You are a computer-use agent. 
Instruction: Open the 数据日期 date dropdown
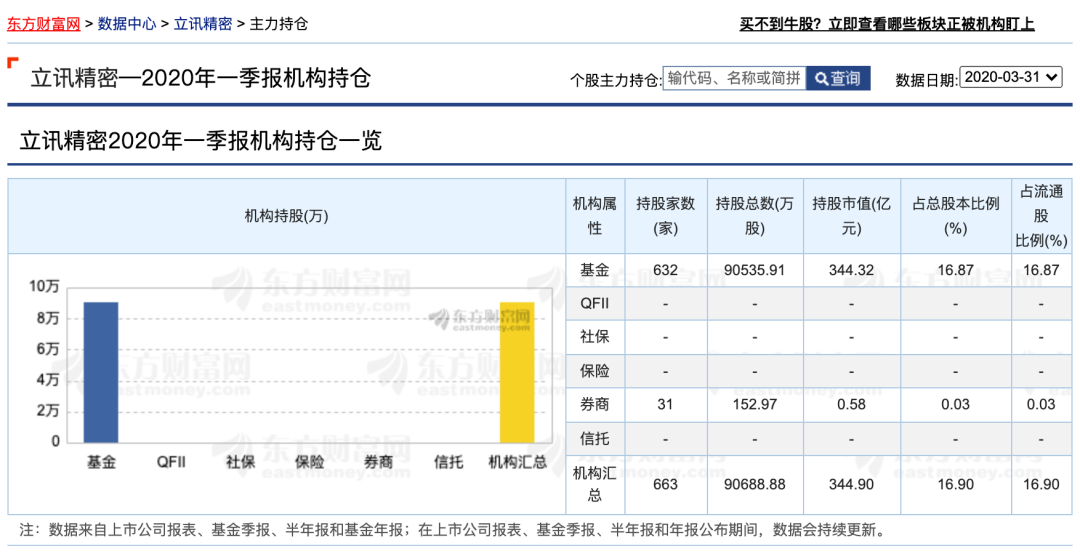tap(1011, 77)
